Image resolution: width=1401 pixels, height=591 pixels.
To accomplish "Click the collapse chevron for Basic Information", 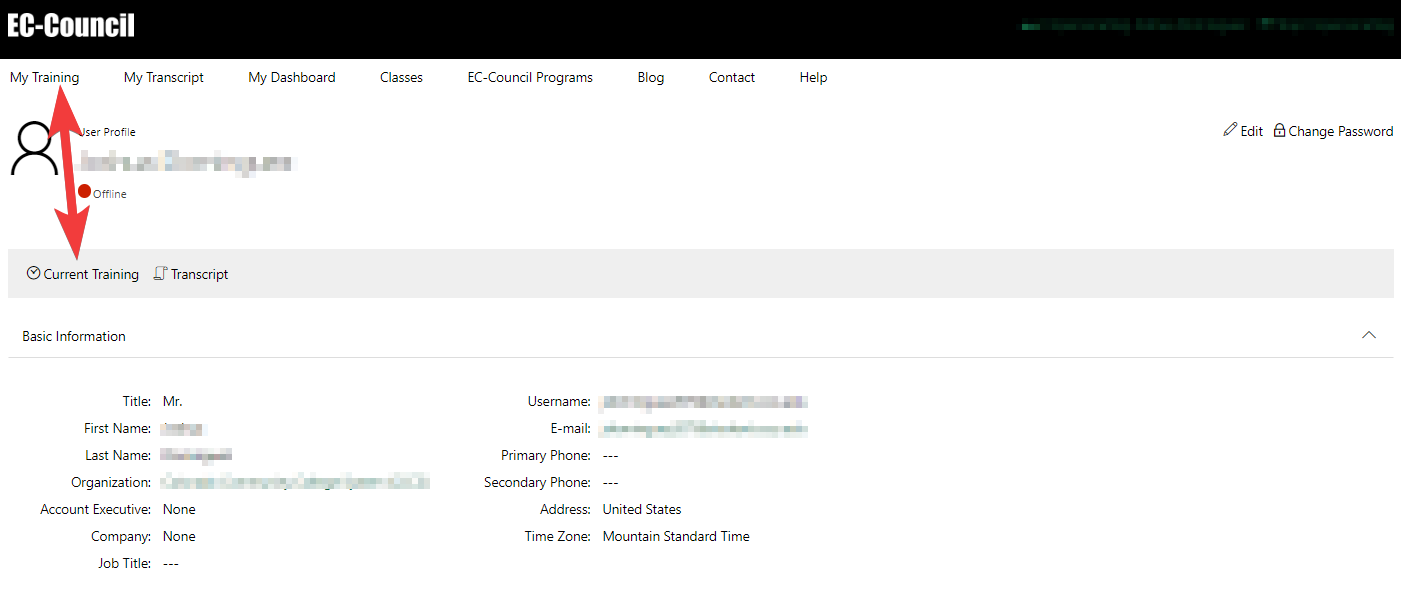I will [1368, 335].
